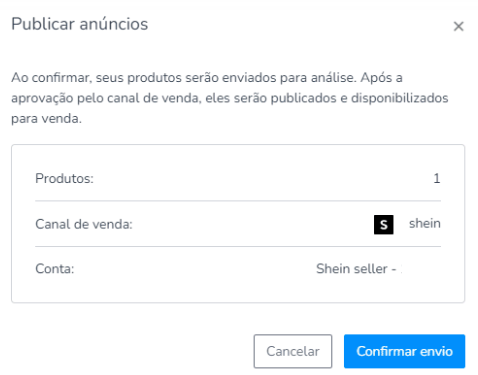Close the Publicar anúncios dialog
The width and height of the screenshot is (478, 375).
click(458, 26)
